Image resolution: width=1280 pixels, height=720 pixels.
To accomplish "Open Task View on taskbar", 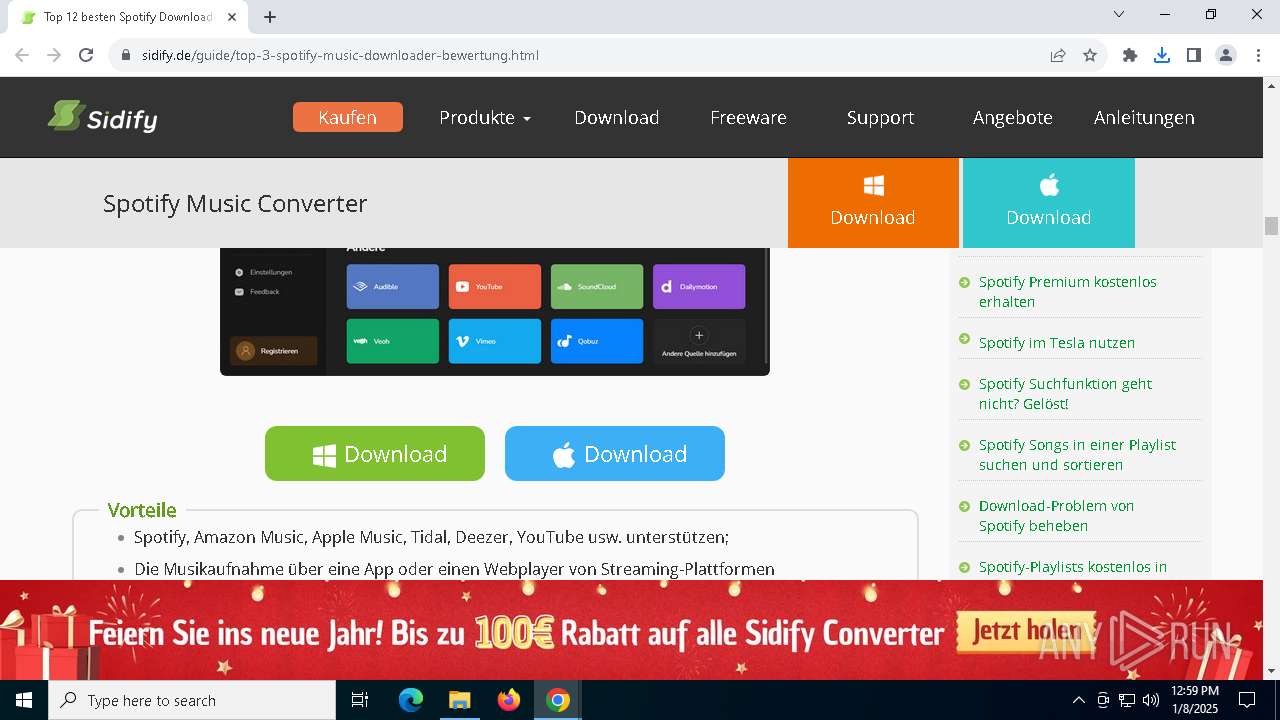I will pos(360,700).
